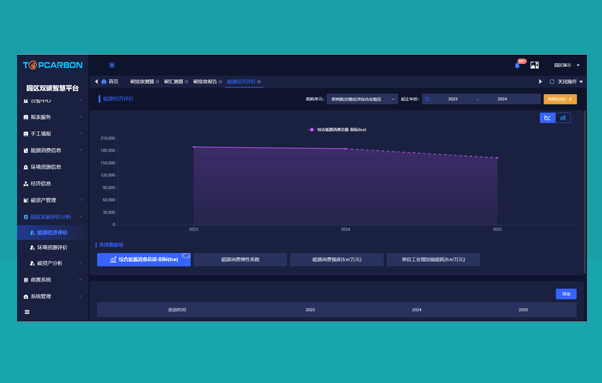Click the blue export button above table
Image resolution: width=602 pixels, height=383 pixels.
click(x=566, y=294)
